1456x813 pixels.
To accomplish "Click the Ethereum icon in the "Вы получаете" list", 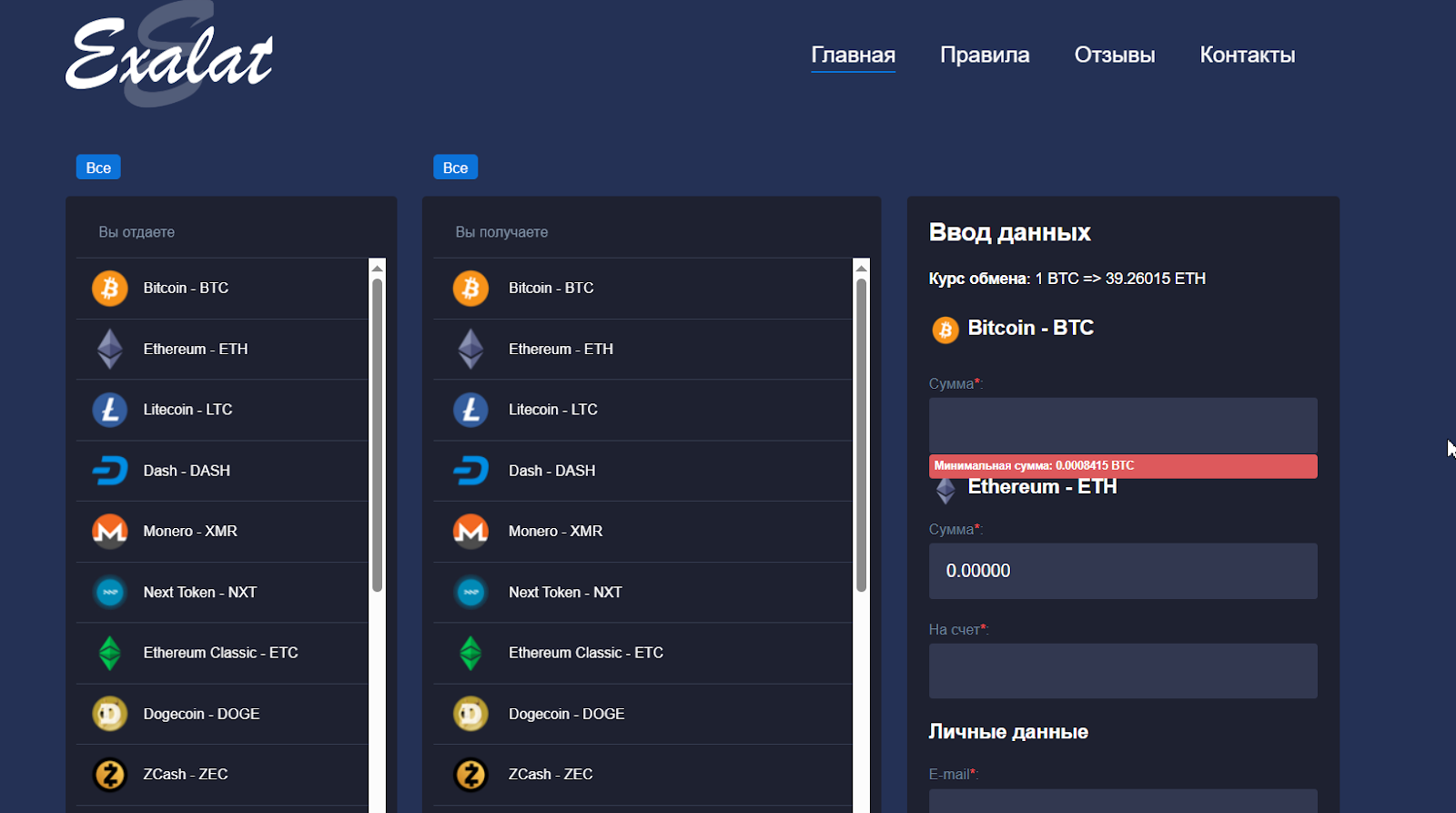I will (x=470, y=349).
